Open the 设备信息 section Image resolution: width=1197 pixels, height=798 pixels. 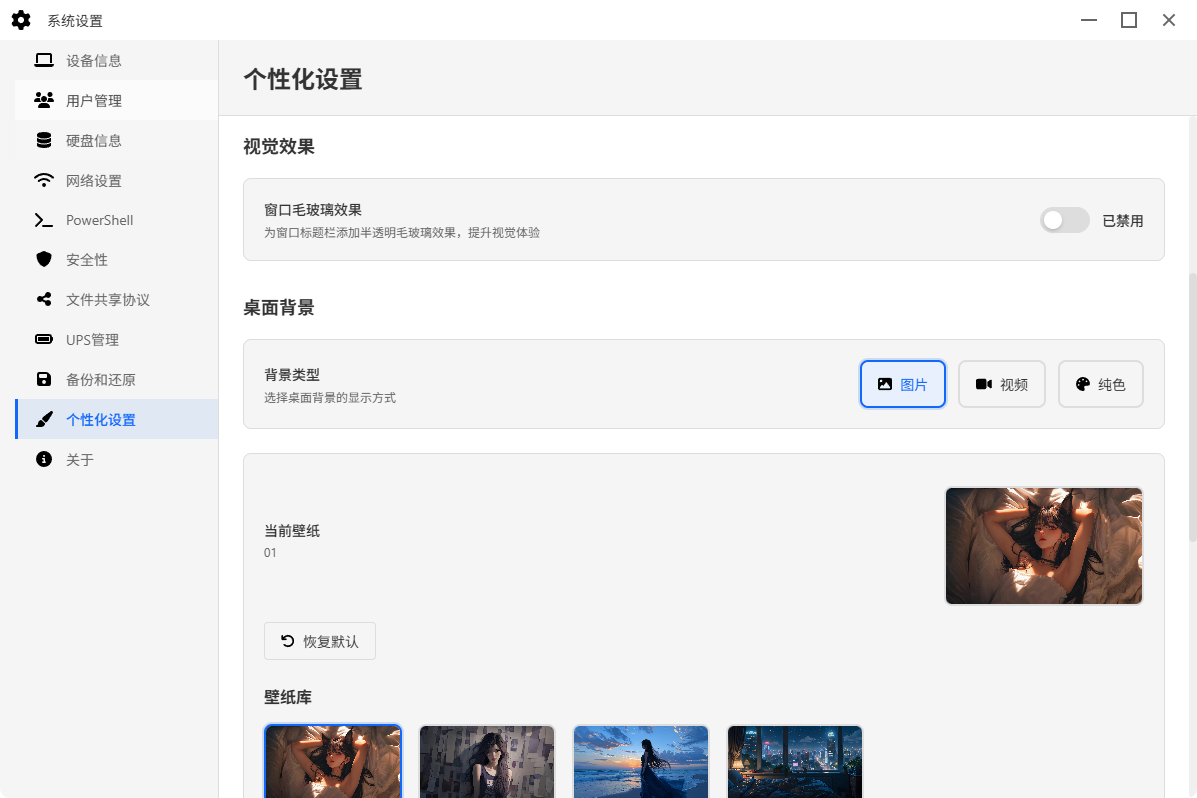click(117, 60)
